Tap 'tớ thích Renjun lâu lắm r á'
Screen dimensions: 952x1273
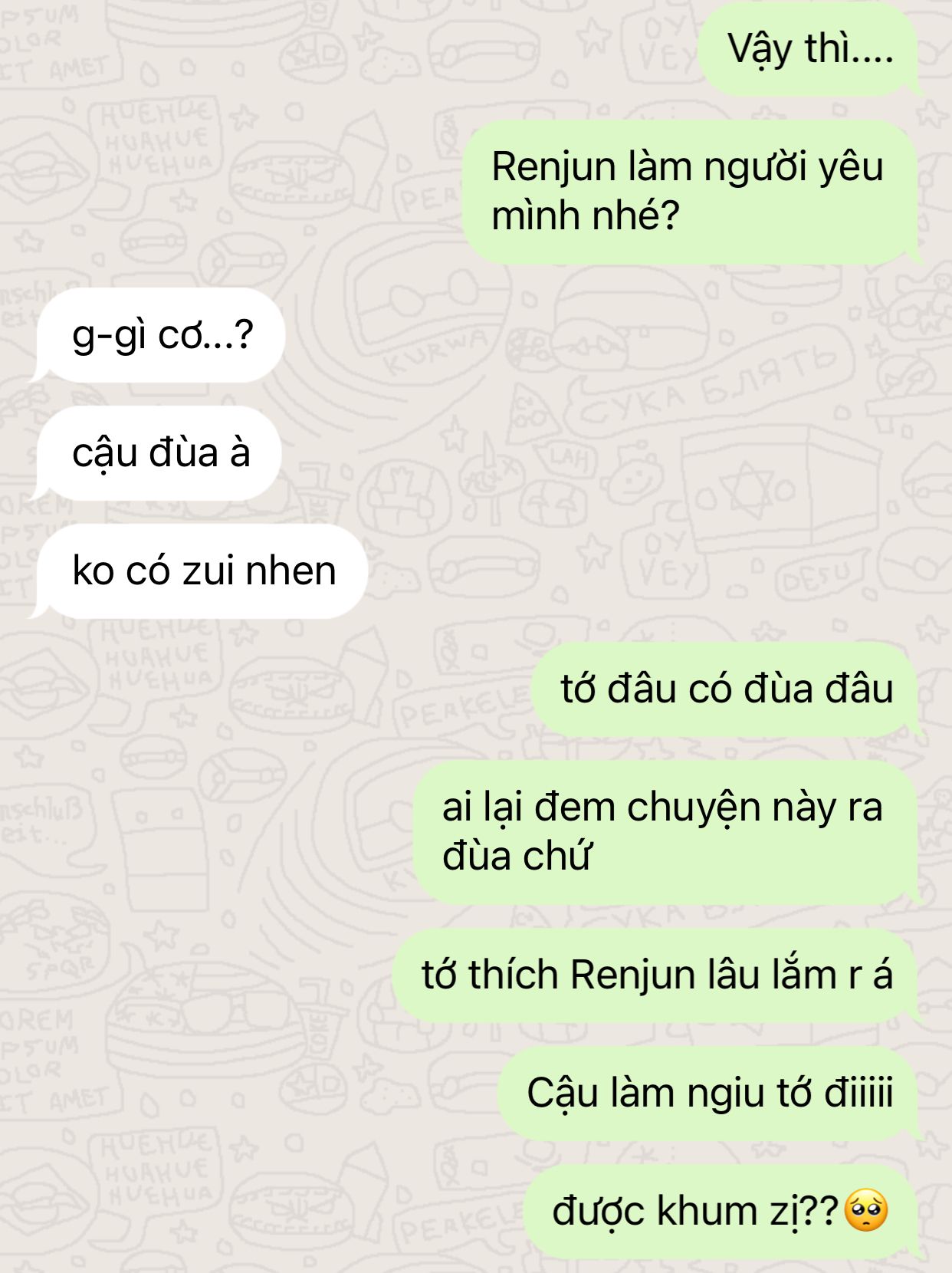[658, 975]
